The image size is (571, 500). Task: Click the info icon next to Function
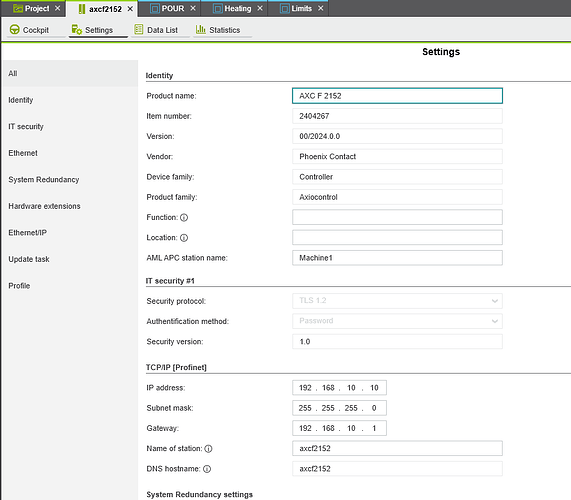point(184,217)
